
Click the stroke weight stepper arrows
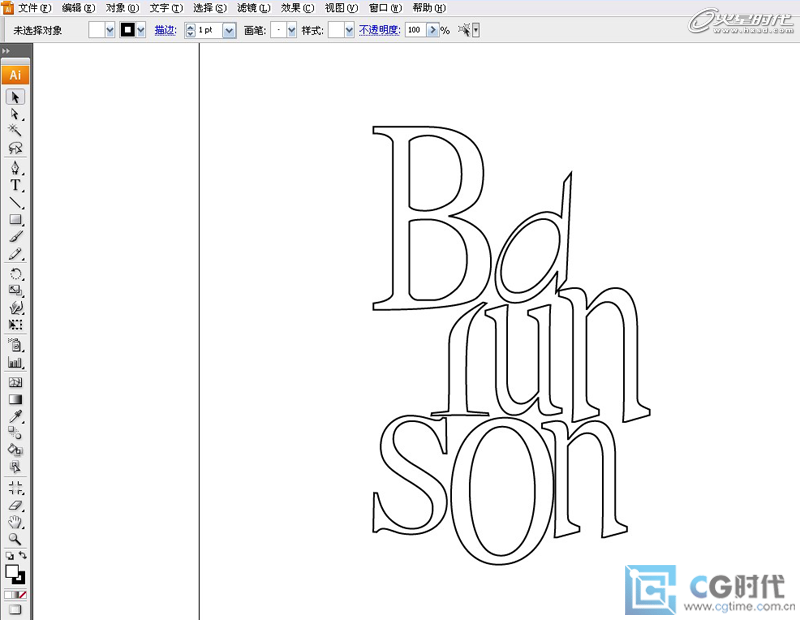point(190,31)
